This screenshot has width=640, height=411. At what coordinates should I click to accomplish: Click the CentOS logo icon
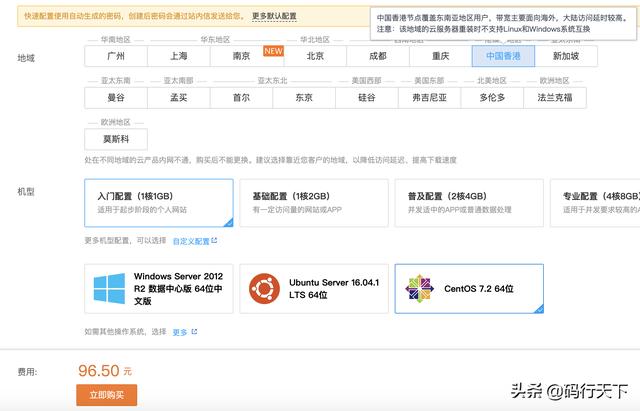[420, 289]
